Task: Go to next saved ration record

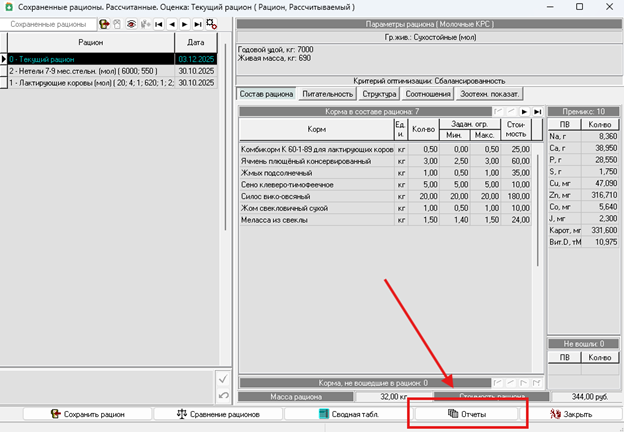Action: pos(185,24)
